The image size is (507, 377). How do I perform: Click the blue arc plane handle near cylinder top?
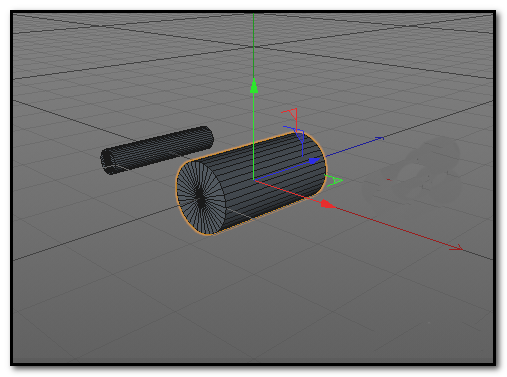tap(295, 140)
